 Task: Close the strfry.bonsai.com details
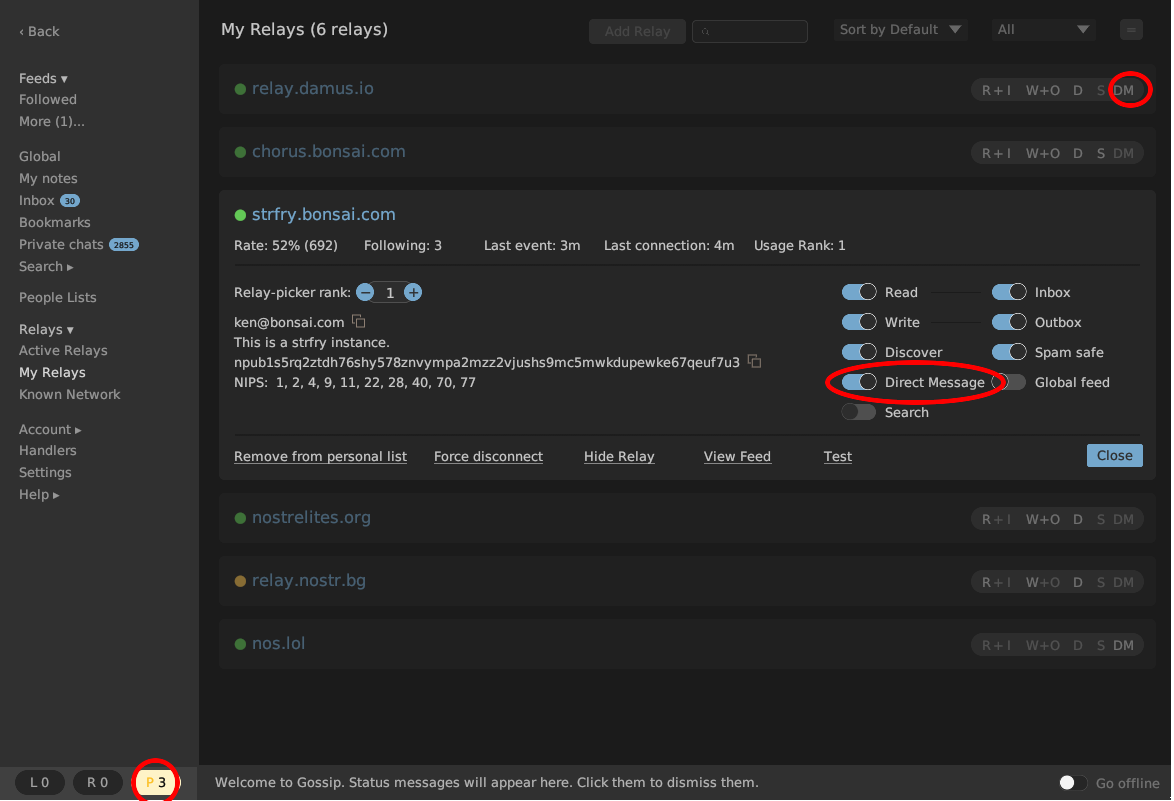point(1114,455)
